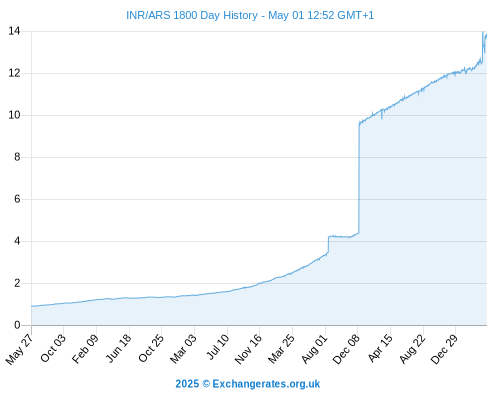Click the flat plateau segment after Aug 01
Screen dimensions: 495x400
tap(339, 237)
